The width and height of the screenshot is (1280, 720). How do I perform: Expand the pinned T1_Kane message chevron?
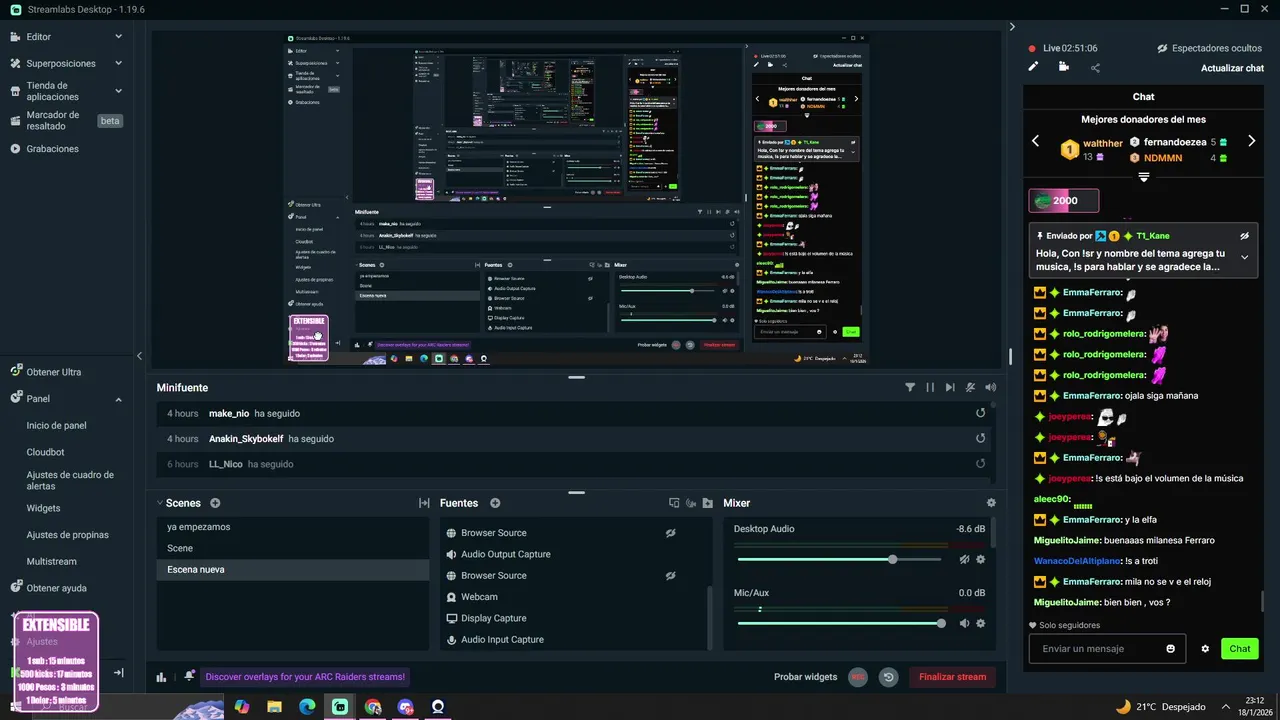[1245, 257]
